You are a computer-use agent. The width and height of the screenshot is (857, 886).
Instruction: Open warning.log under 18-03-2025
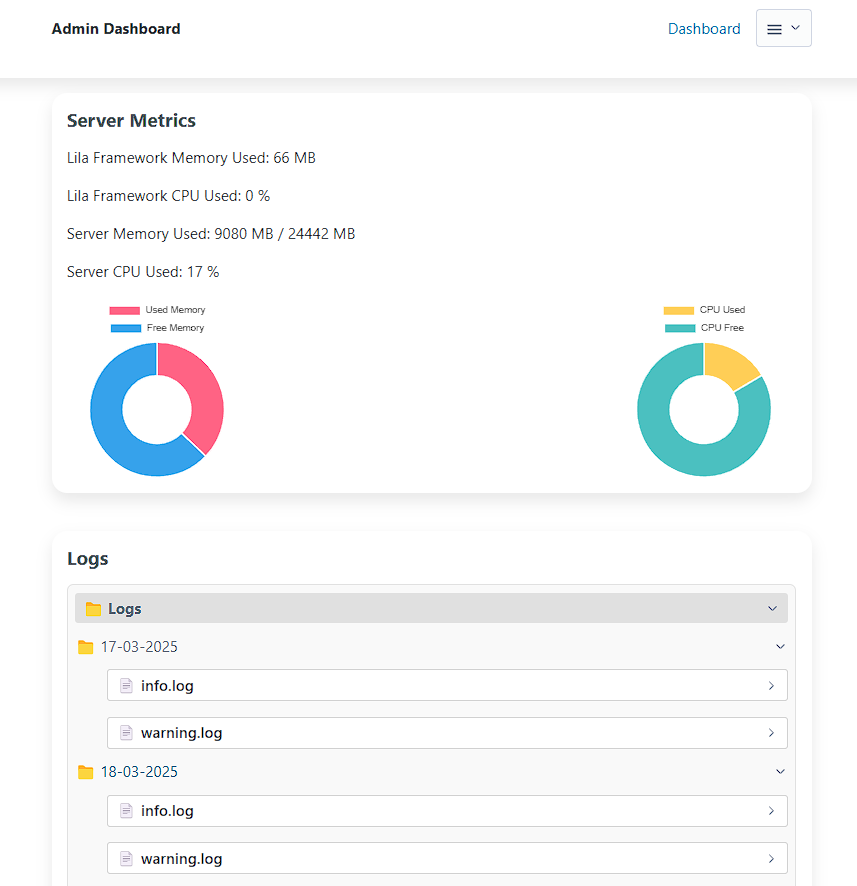pos(447,859)
